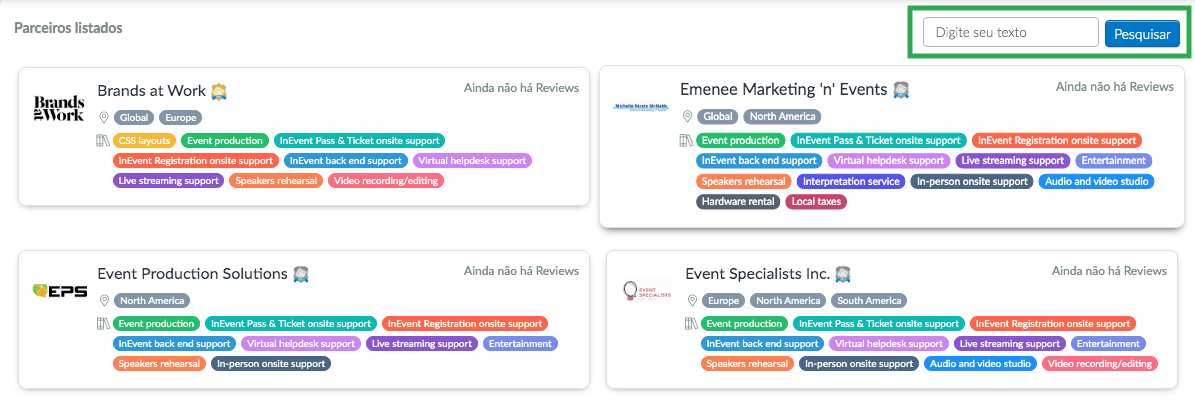This screenshot has width=1195, height=400.
Task: Open the Emenee Marketing 'n' Events title
Action: point(783,89)
